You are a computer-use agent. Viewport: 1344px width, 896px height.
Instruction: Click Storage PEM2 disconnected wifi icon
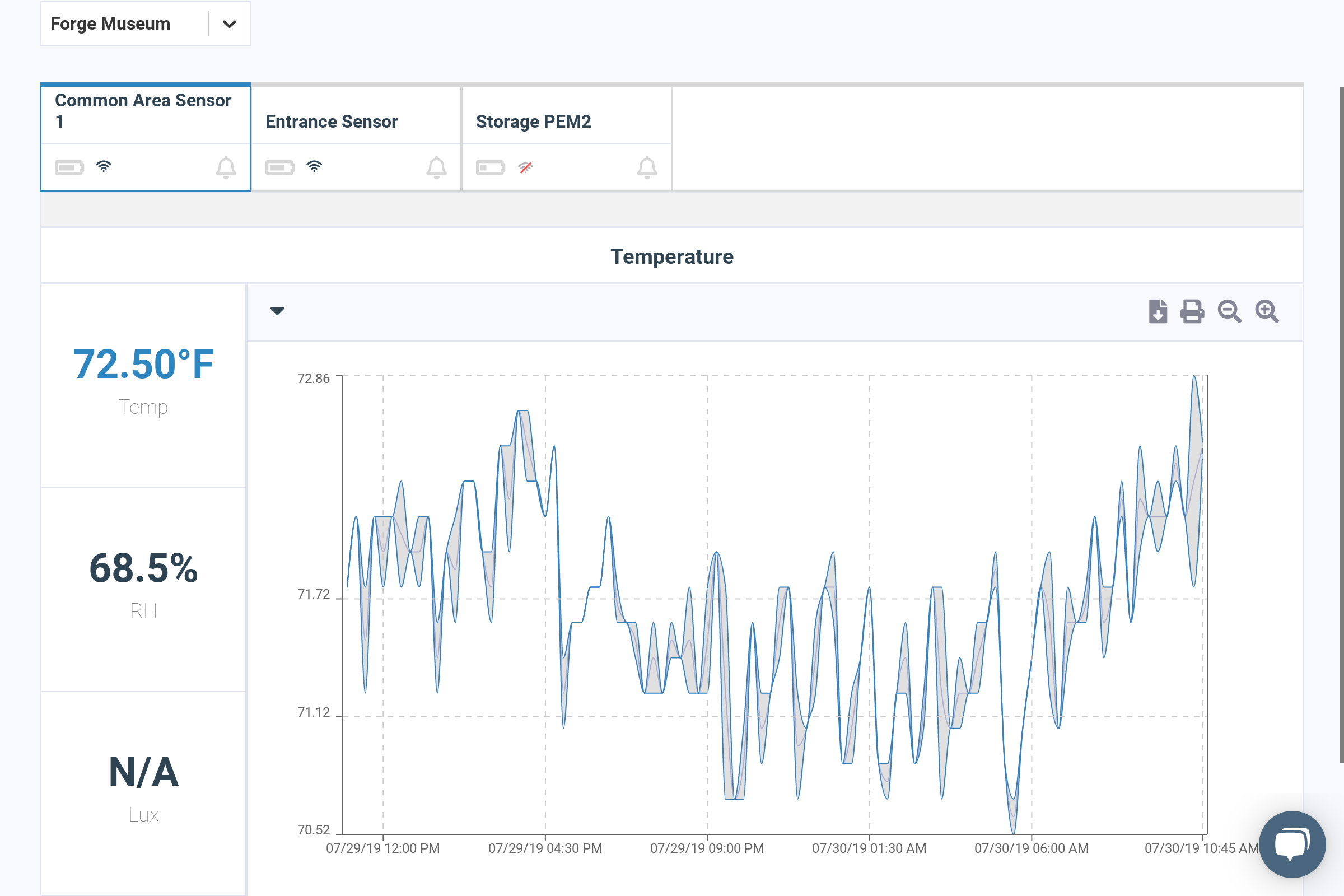coord(525,167)
